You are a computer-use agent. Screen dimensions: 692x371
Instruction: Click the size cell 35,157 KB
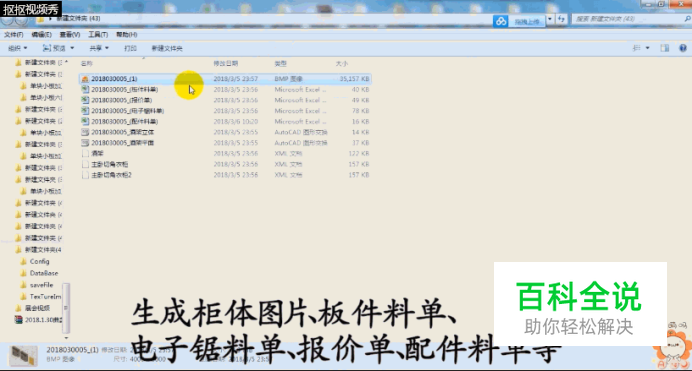[x=354, y=79]
